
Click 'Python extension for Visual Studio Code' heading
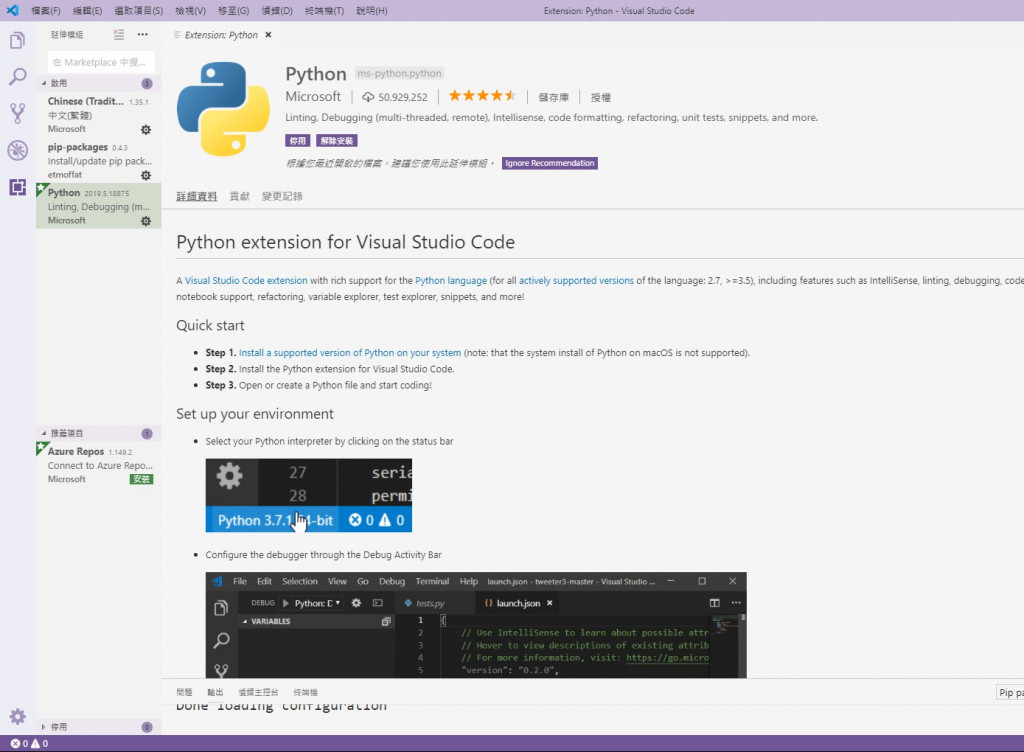coord(345,242)
